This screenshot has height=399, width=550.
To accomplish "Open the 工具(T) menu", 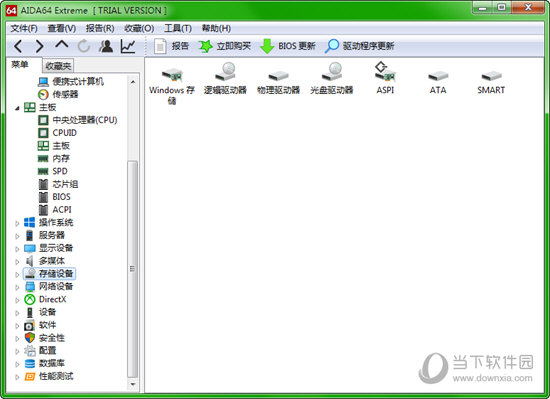I will (x=178, y=28).
